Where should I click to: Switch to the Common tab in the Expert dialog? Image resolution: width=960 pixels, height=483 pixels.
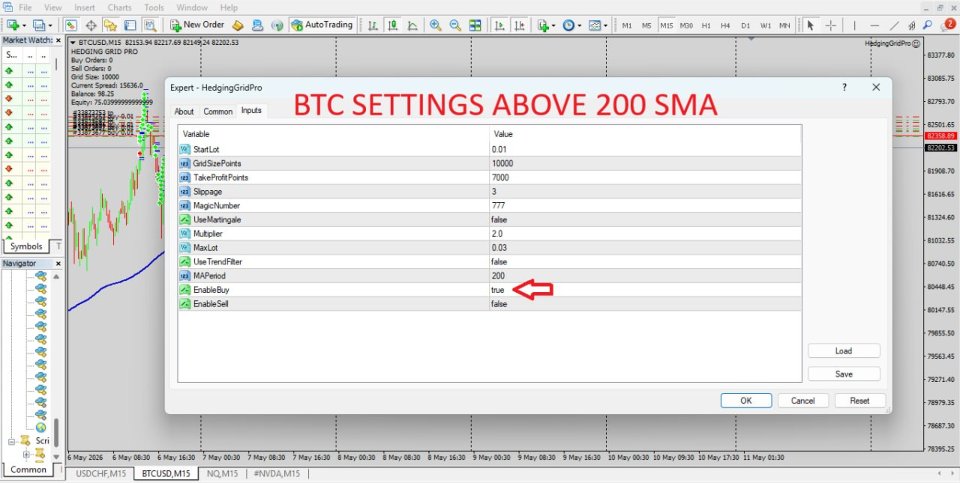pos(218,111)
